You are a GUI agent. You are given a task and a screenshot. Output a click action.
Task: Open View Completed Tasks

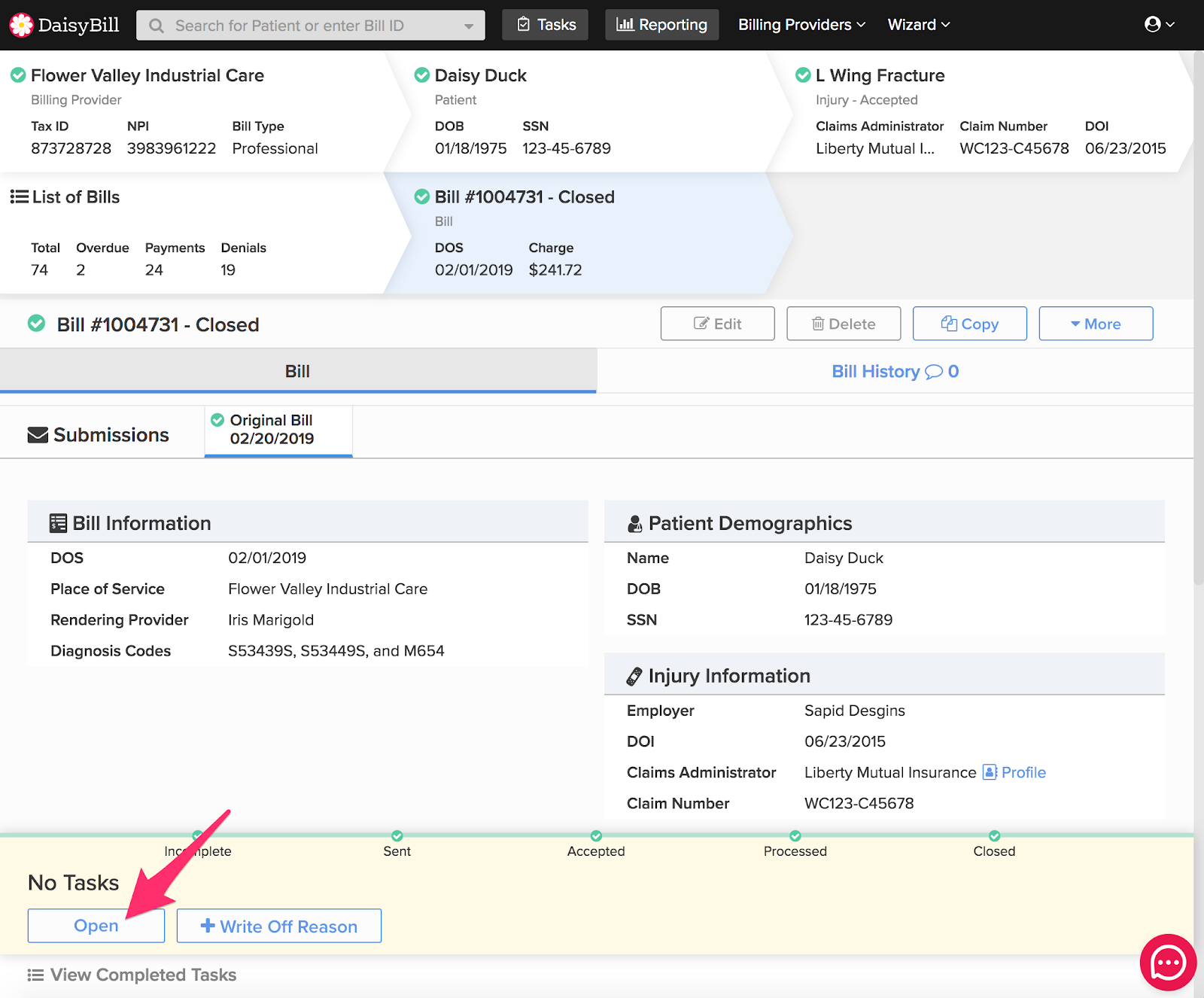click(143, 975)
